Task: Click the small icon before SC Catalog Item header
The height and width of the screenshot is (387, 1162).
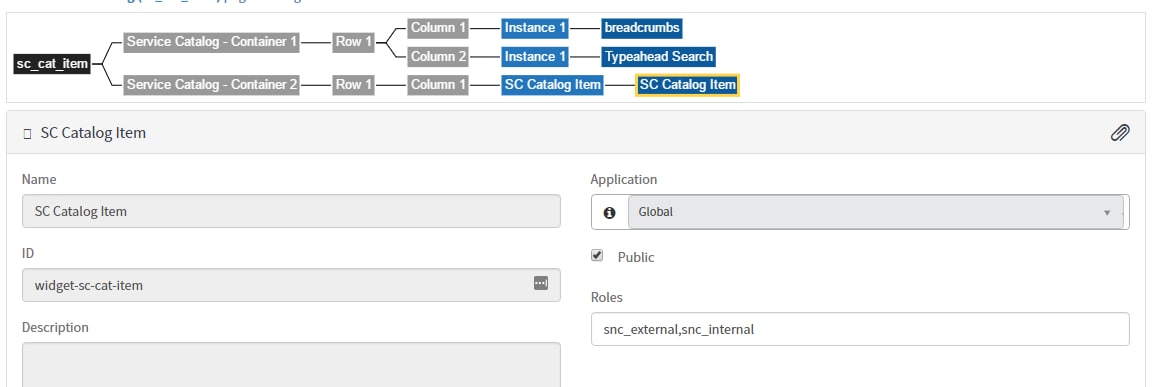Action: [27, 134]
